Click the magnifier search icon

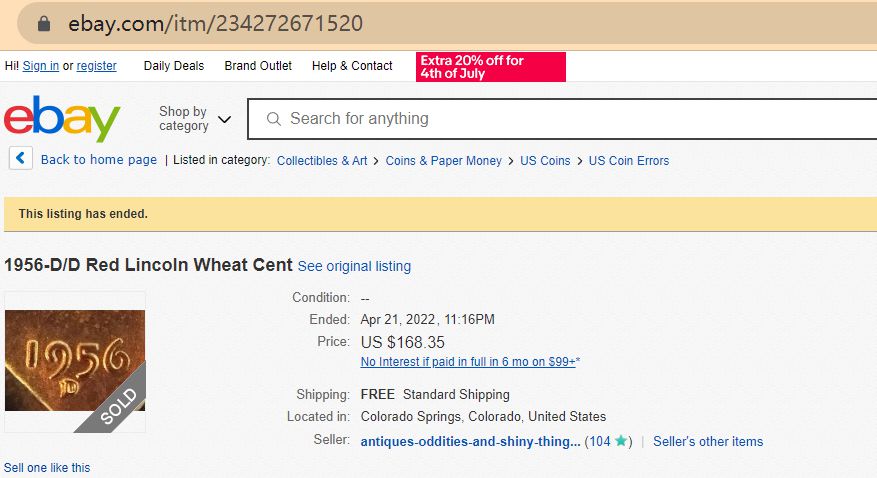point(273,119)
